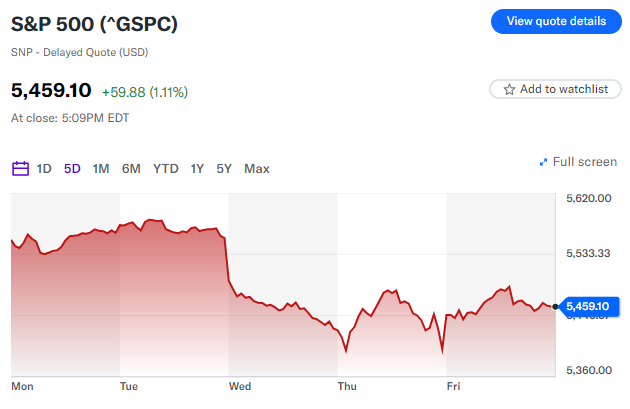Click the Full screen expand arrows icon
The image size is (630, 409).
click(543, 162)
